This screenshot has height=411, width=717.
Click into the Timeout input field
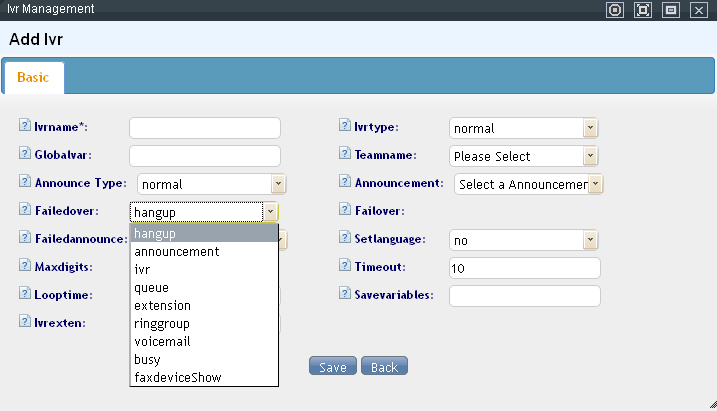coord(524,268)
